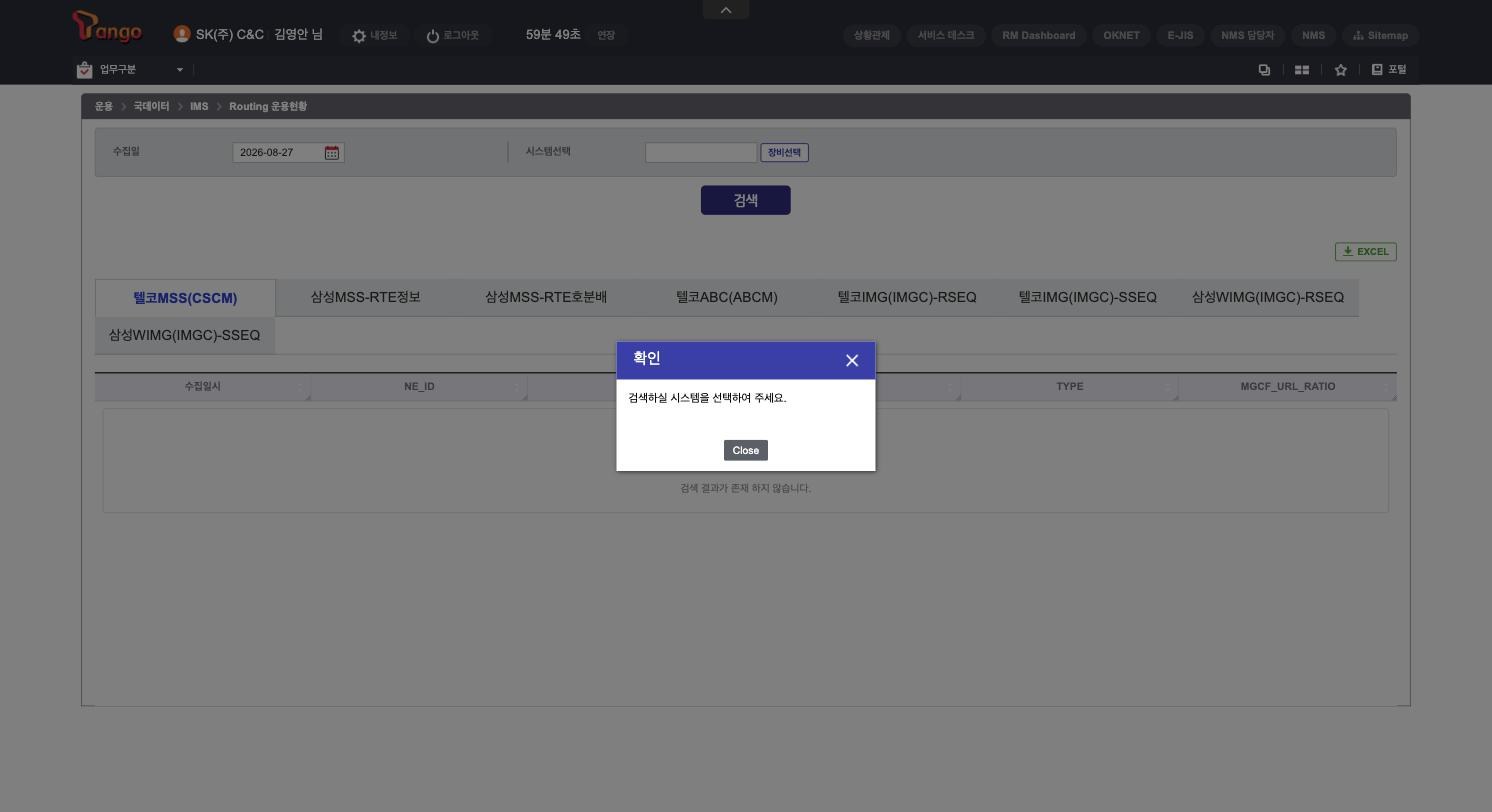Switch to the 삼성MSS-RTE정보 tab
Screen dimensions: 1492x812
pyautogui.click(x=365, y=297)
